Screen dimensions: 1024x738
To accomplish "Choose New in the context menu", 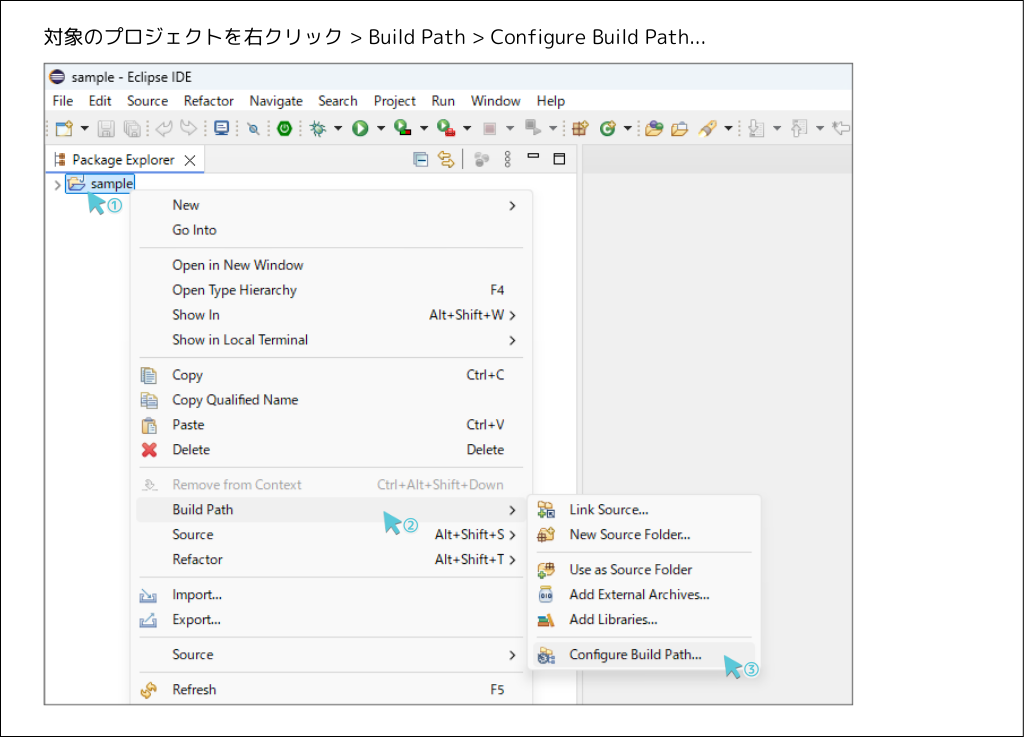I will point(331,206).
